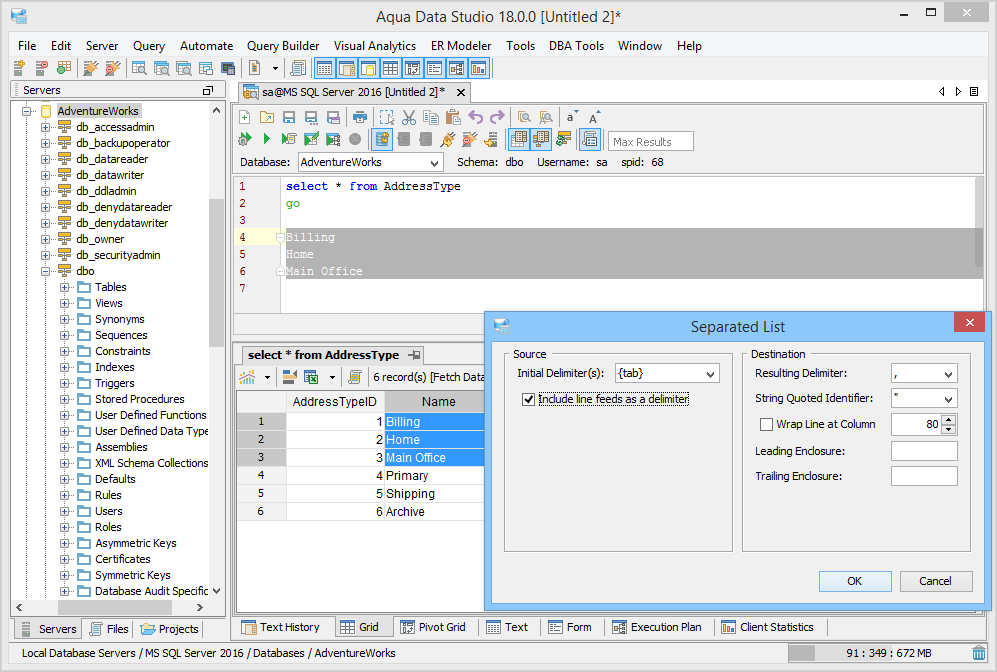Screen dimensions: 997x672
Task: Click the Execute with gear double-arrow icon
Action: click(x=245, y=139)
